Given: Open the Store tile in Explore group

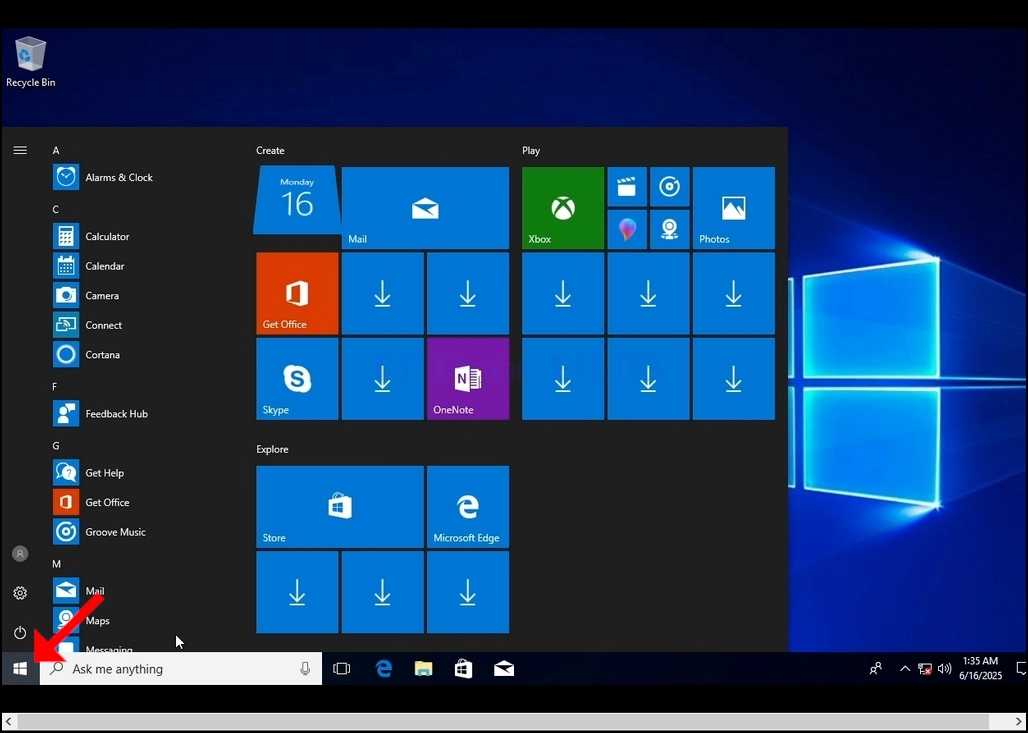Looking at the screenshot, I should [340, 507].
